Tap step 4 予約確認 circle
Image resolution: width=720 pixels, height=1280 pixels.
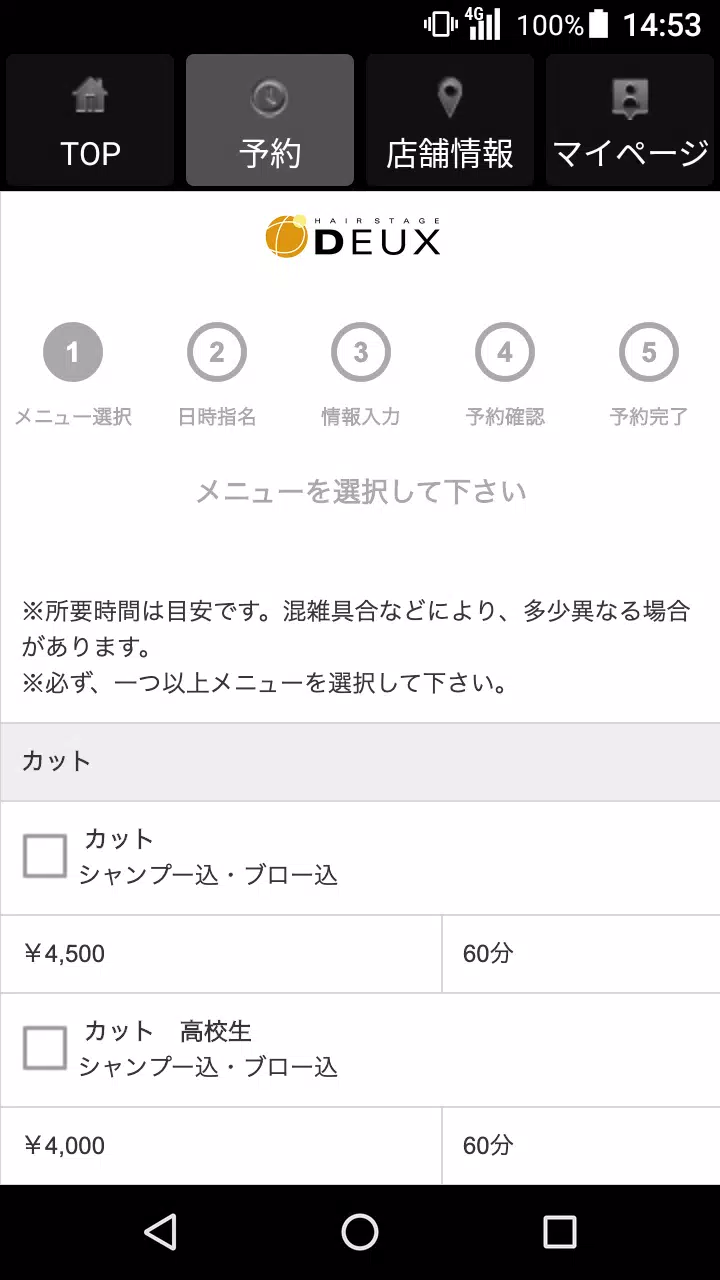(505, 352)
